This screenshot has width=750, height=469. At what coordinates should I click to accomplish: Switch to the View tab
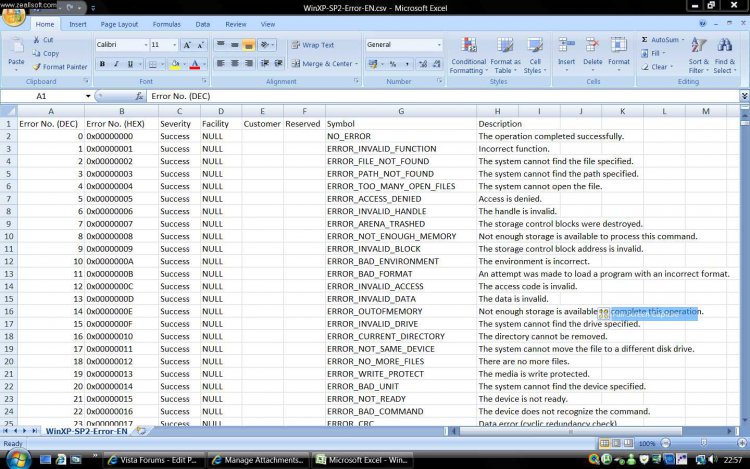(x=267, y=24)
